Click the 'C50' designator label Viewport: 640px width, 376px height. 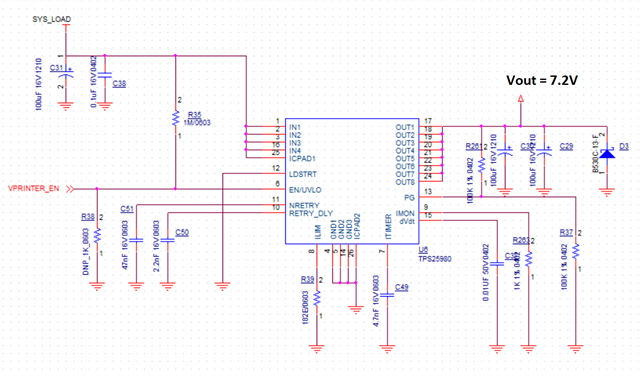pos(182,232)
